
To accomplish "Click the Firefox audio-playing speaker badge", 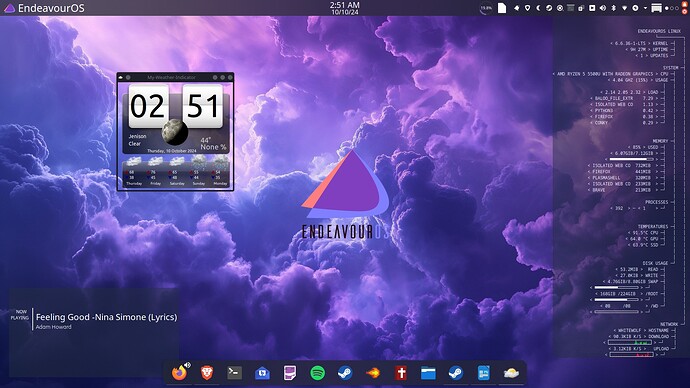I will pyautogui.click(x=187, y=365).
